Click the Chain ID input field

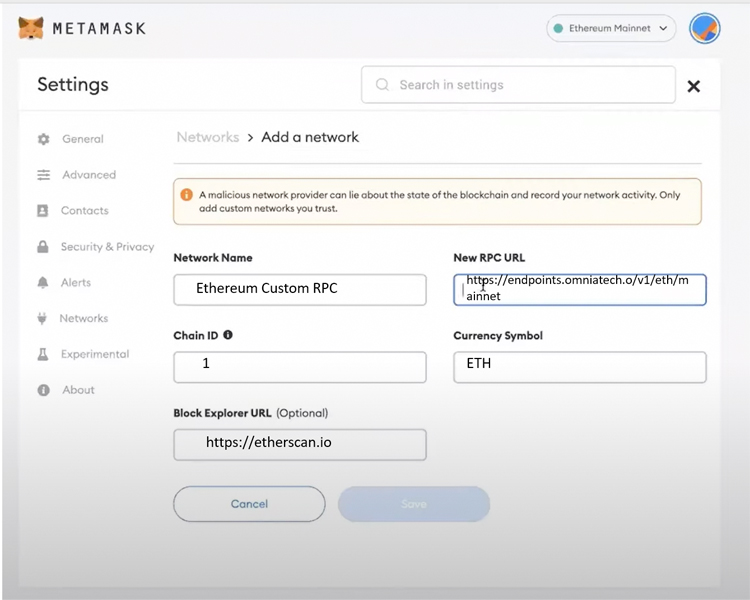[300, 367]
